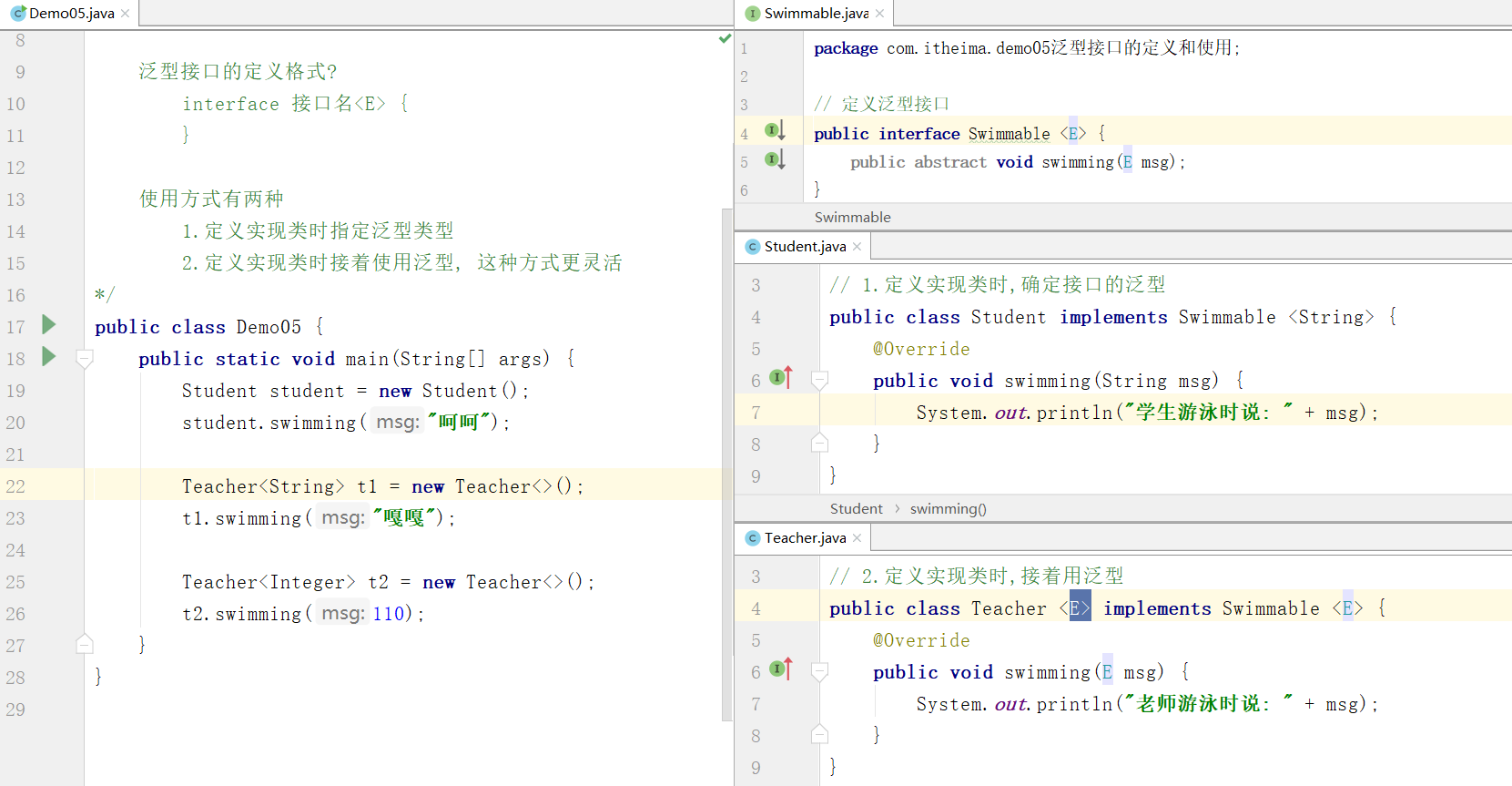The width and height of the screenshot is (1512, 786).
Task: Click Swimmable breadcrumb in Swimmable editor
Action: pos(853,217)
